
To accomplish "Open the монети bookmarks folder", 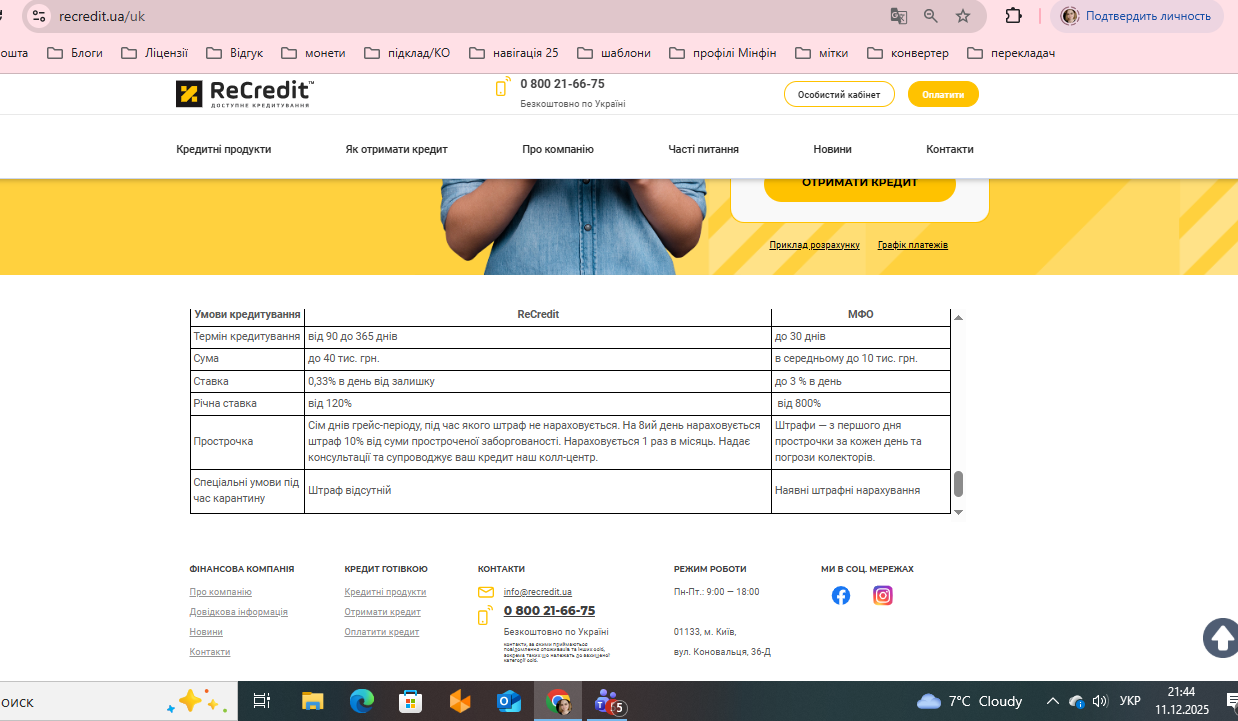I will coord(313,53).
